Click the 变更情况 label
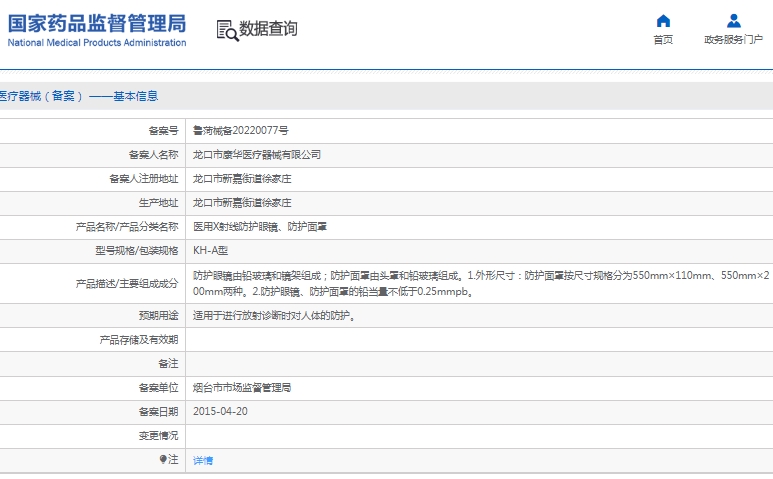The image size is (773, 479). pos(158,436)
